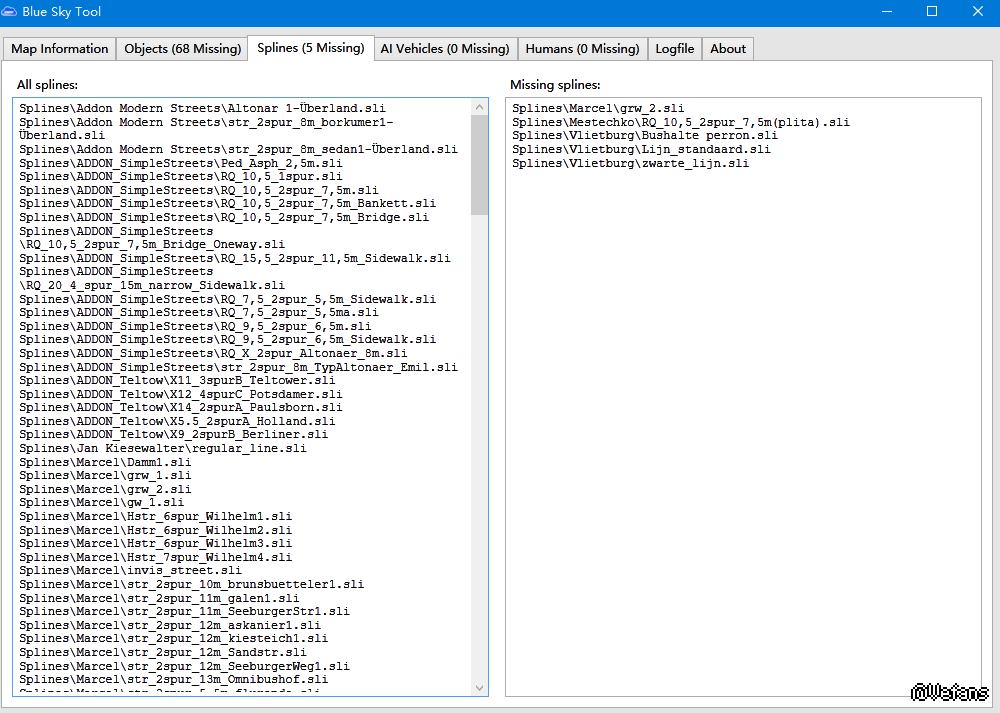Switch to Objects (68 Missing) tab
1000x713 pixels.
click(x=182, y=49)
